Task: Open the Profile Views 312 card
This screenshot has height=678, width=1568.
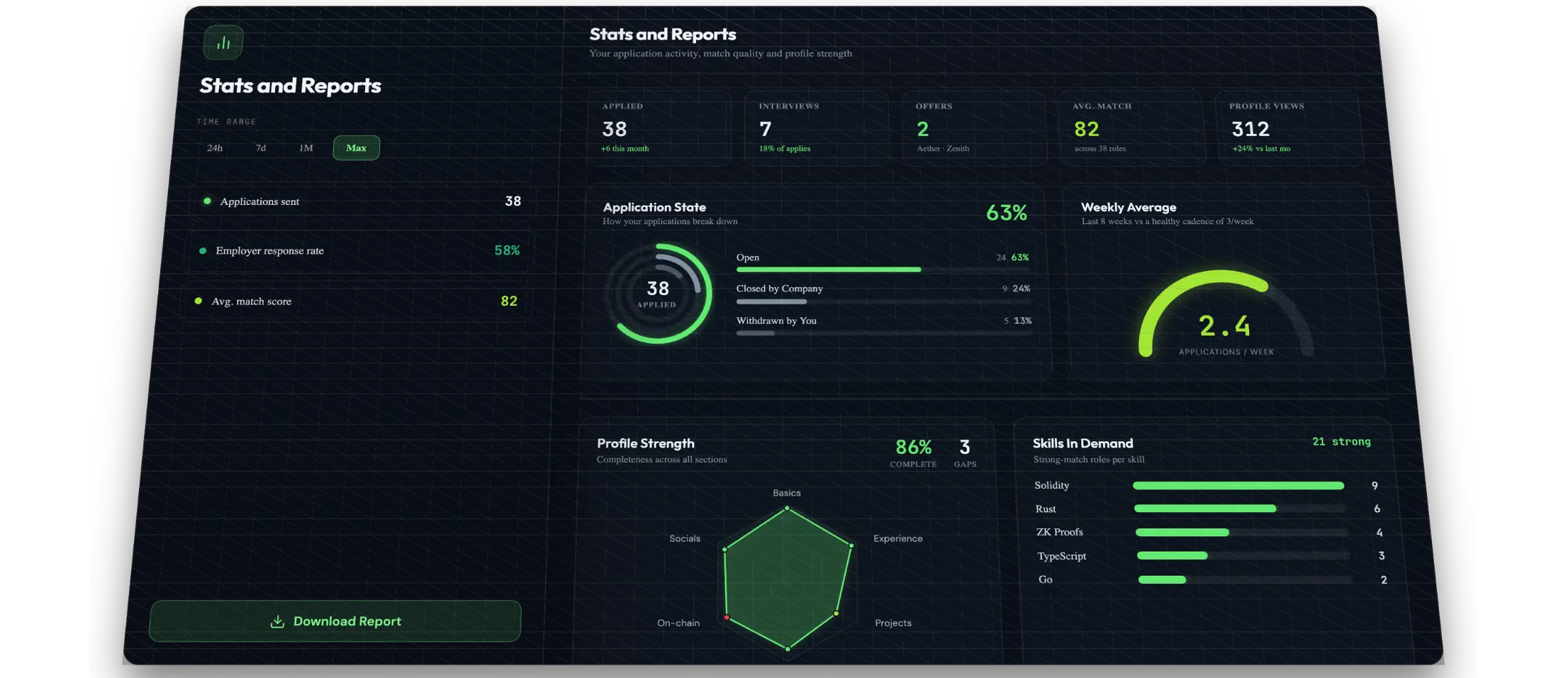Action: 1291,128
